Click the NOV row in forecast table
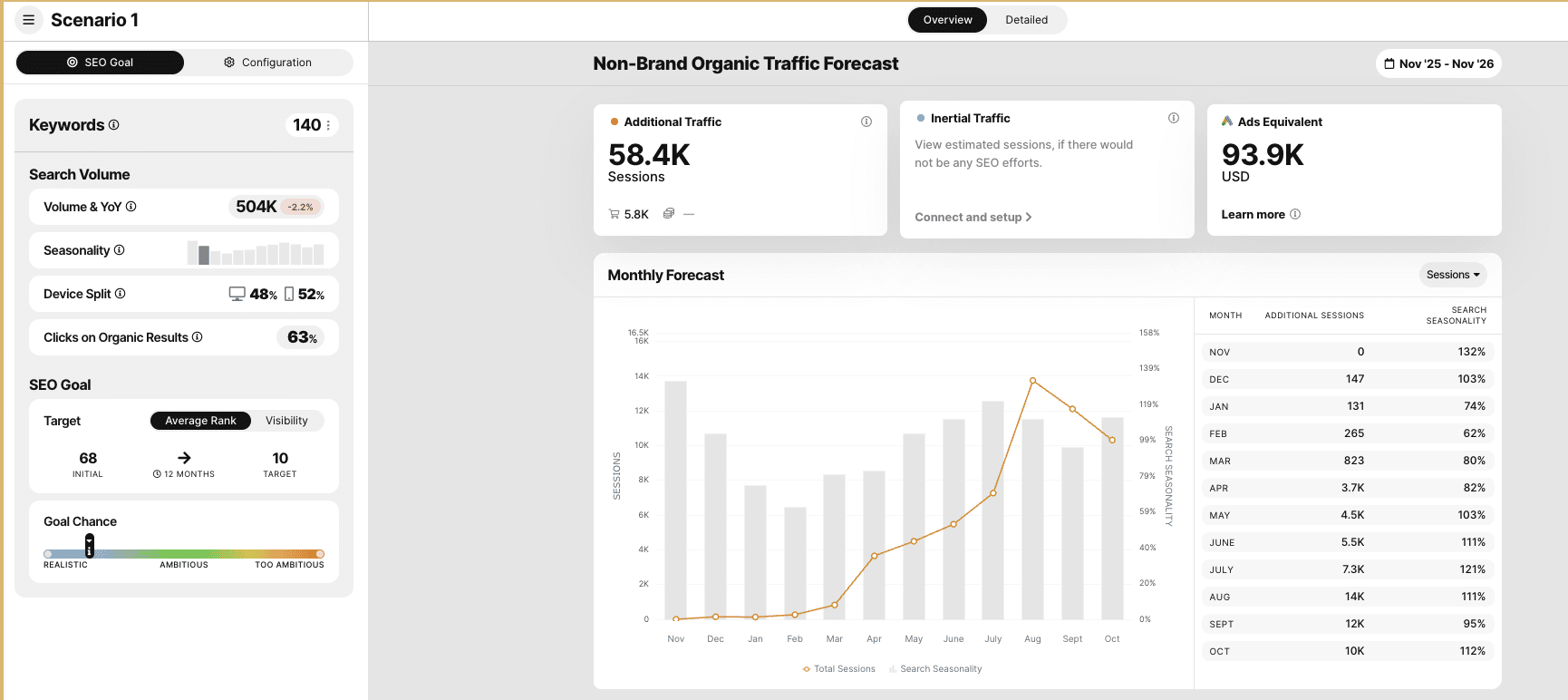This screenshot has height=700, width=1568. 1347,352
